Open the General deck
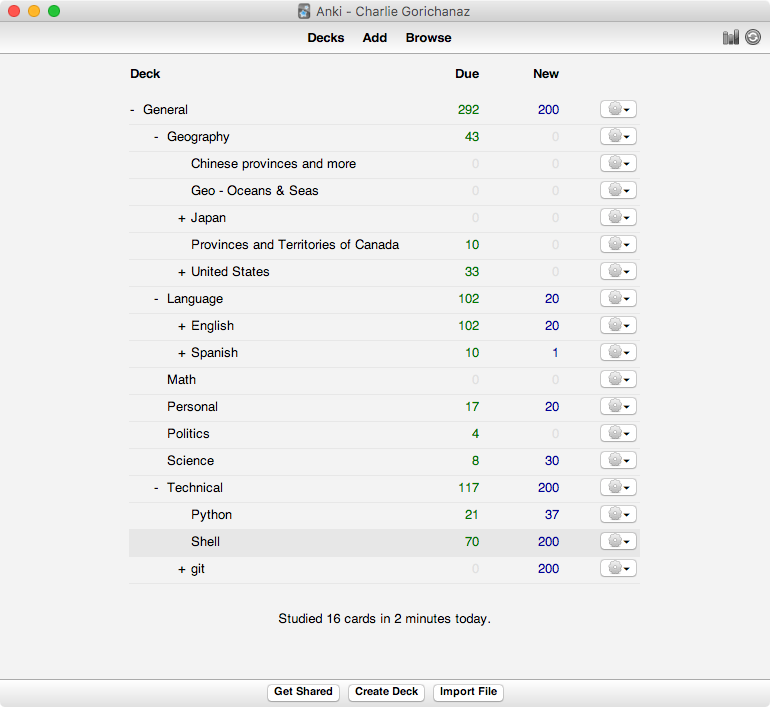 165,109
